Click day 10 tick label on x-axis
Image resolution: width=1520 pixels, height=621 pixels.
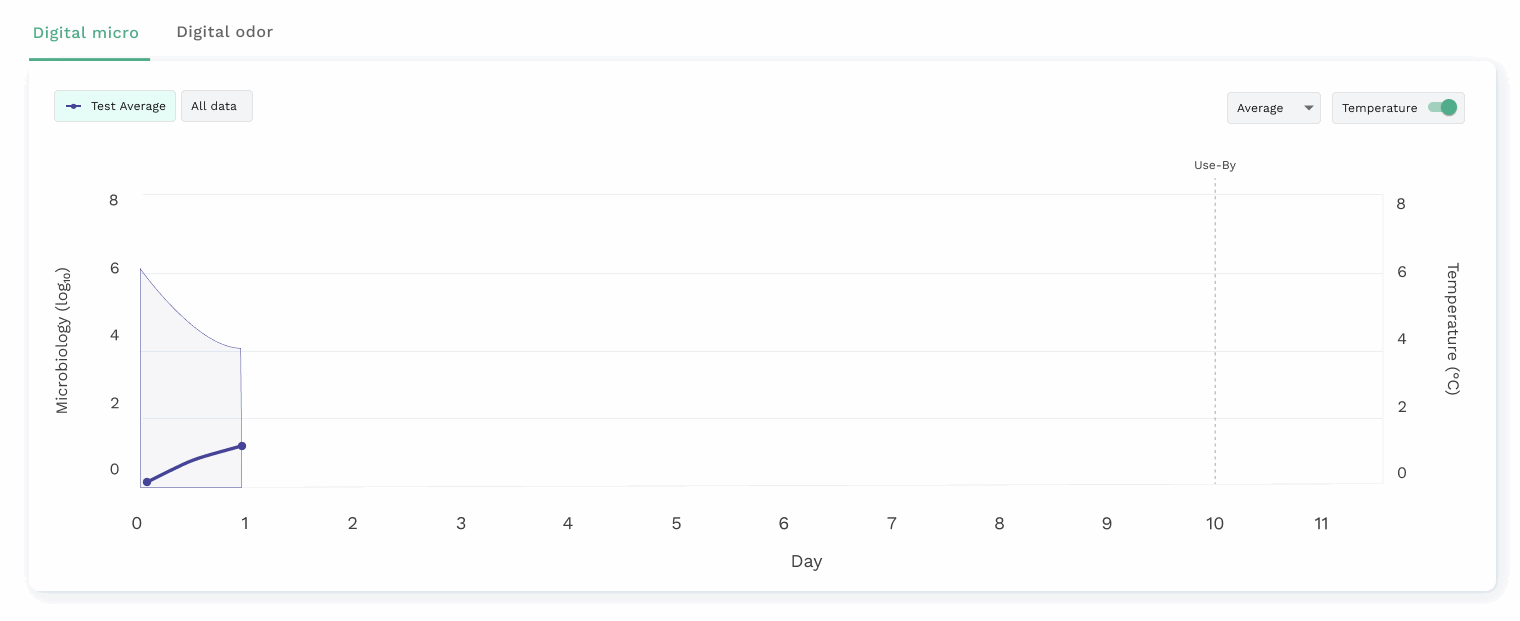coord(1214,523)
